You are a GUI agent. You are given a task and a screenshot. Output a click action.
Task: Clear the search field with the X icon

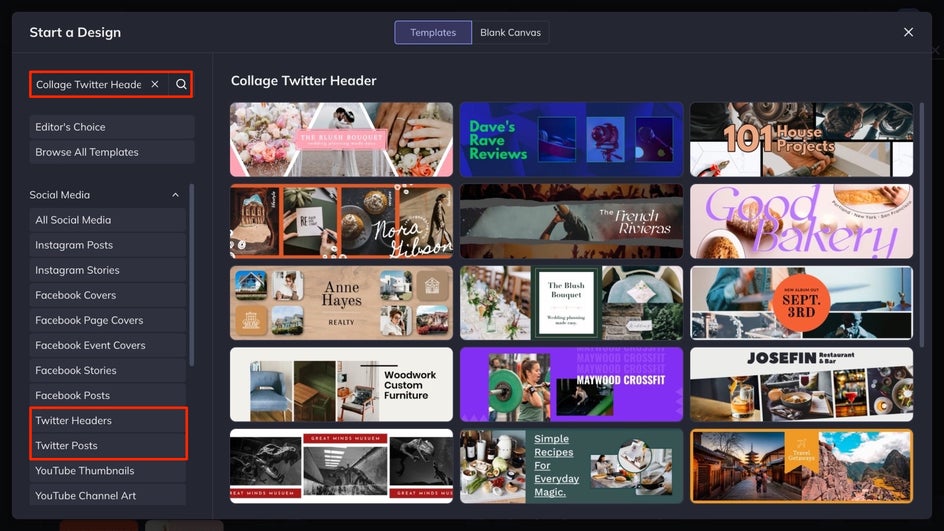pos(155,84)
